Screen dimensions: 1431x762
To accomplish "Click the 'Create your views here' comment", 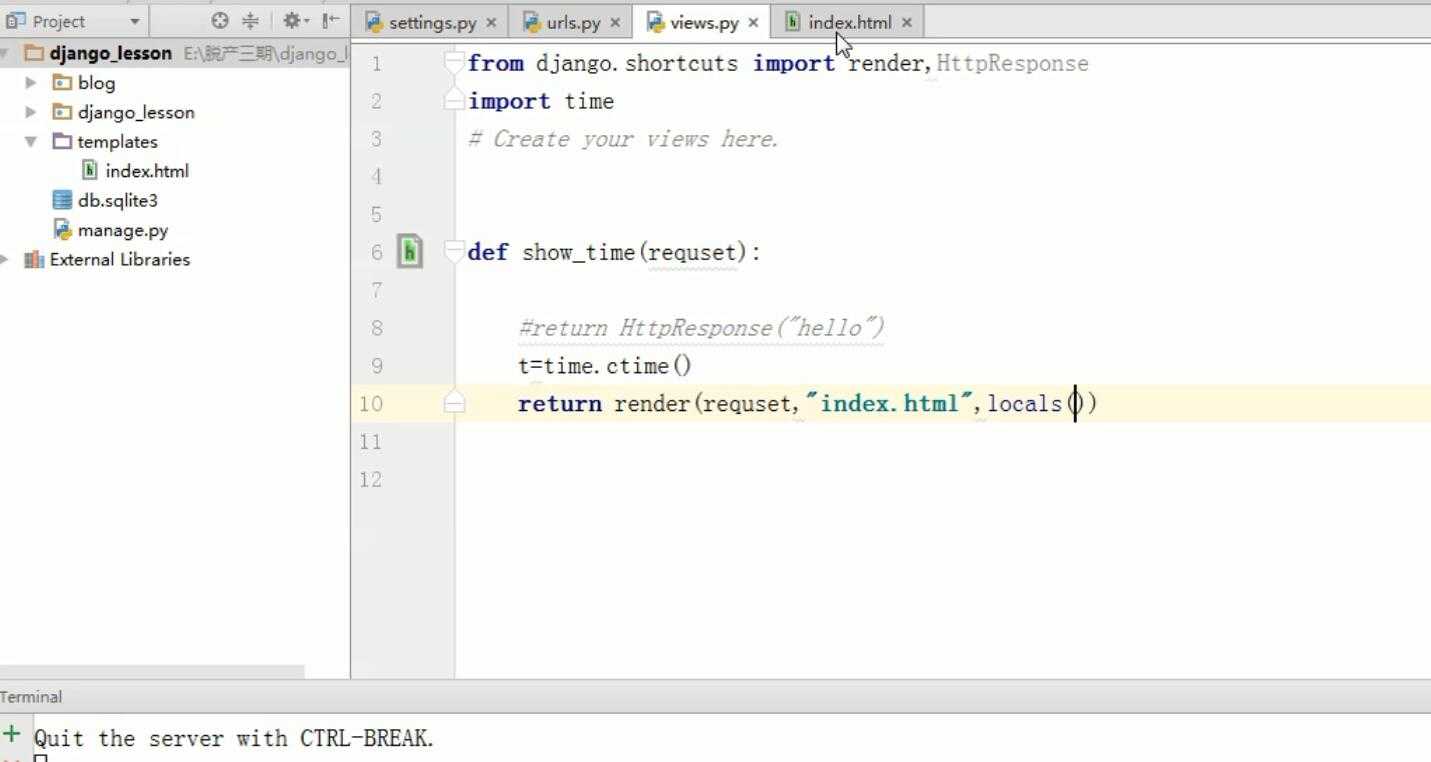I will (623, 139).
